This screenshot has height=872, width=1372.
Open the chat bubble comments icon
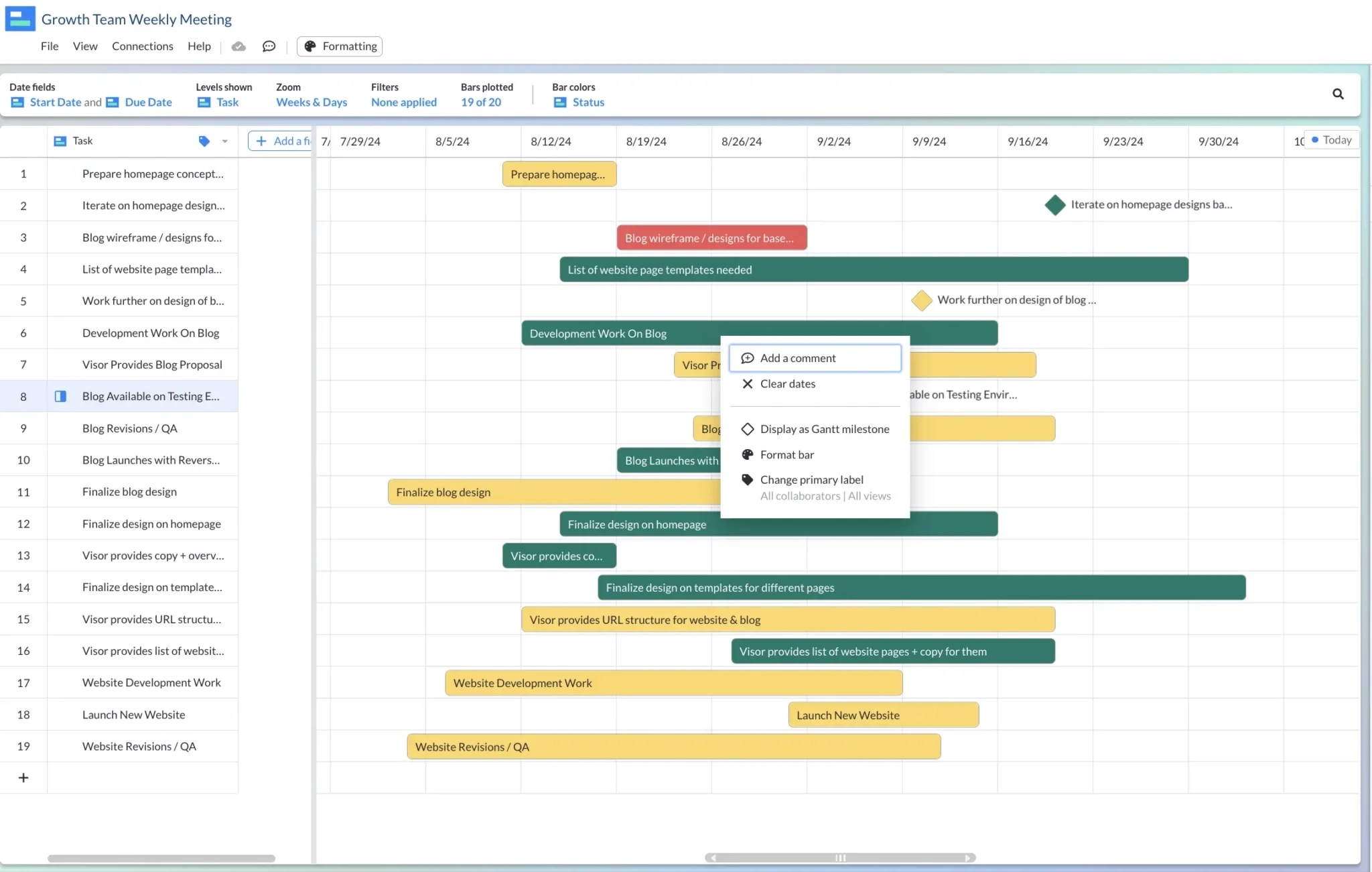pos(269,46)
